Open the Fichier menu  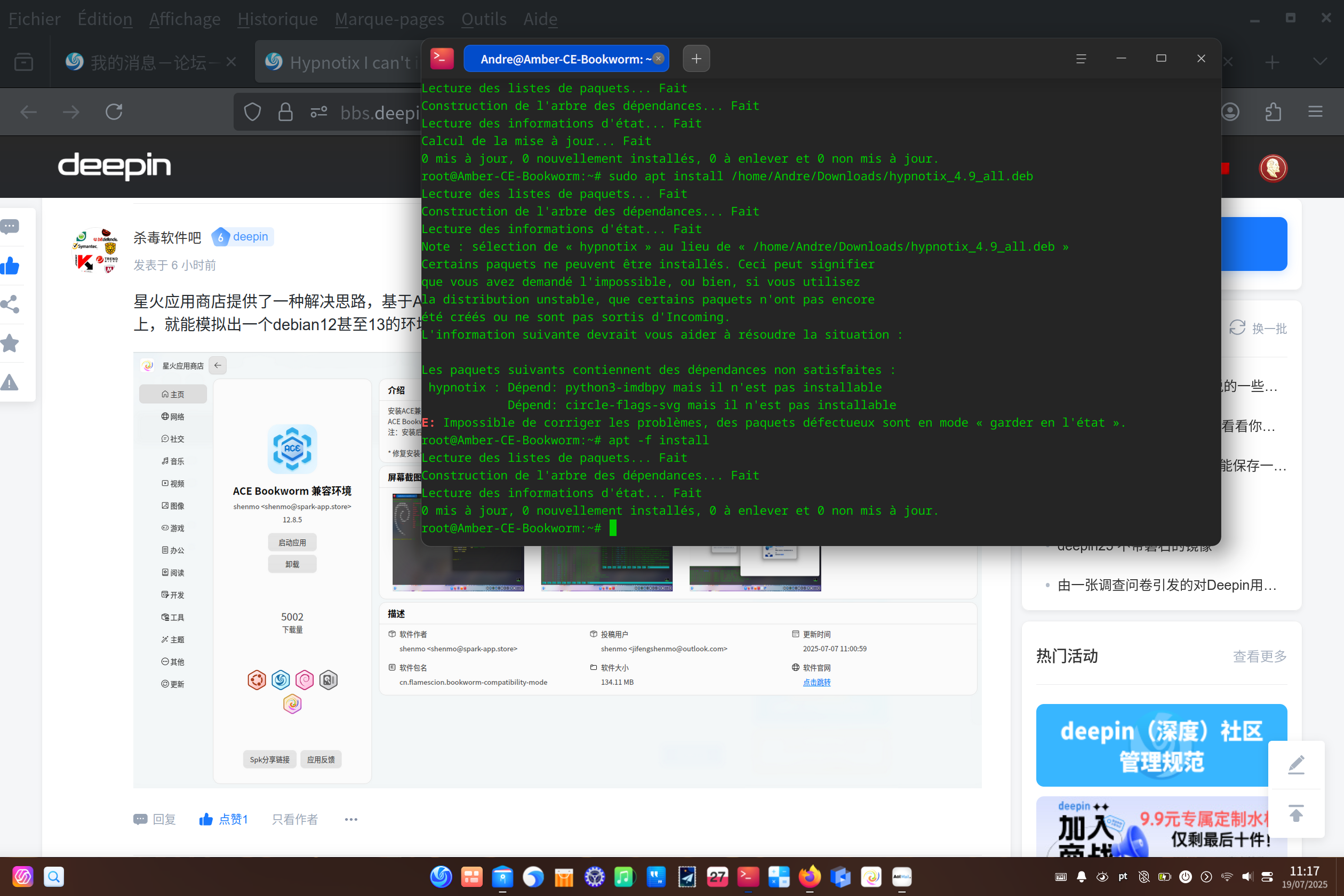click(34, 19)
